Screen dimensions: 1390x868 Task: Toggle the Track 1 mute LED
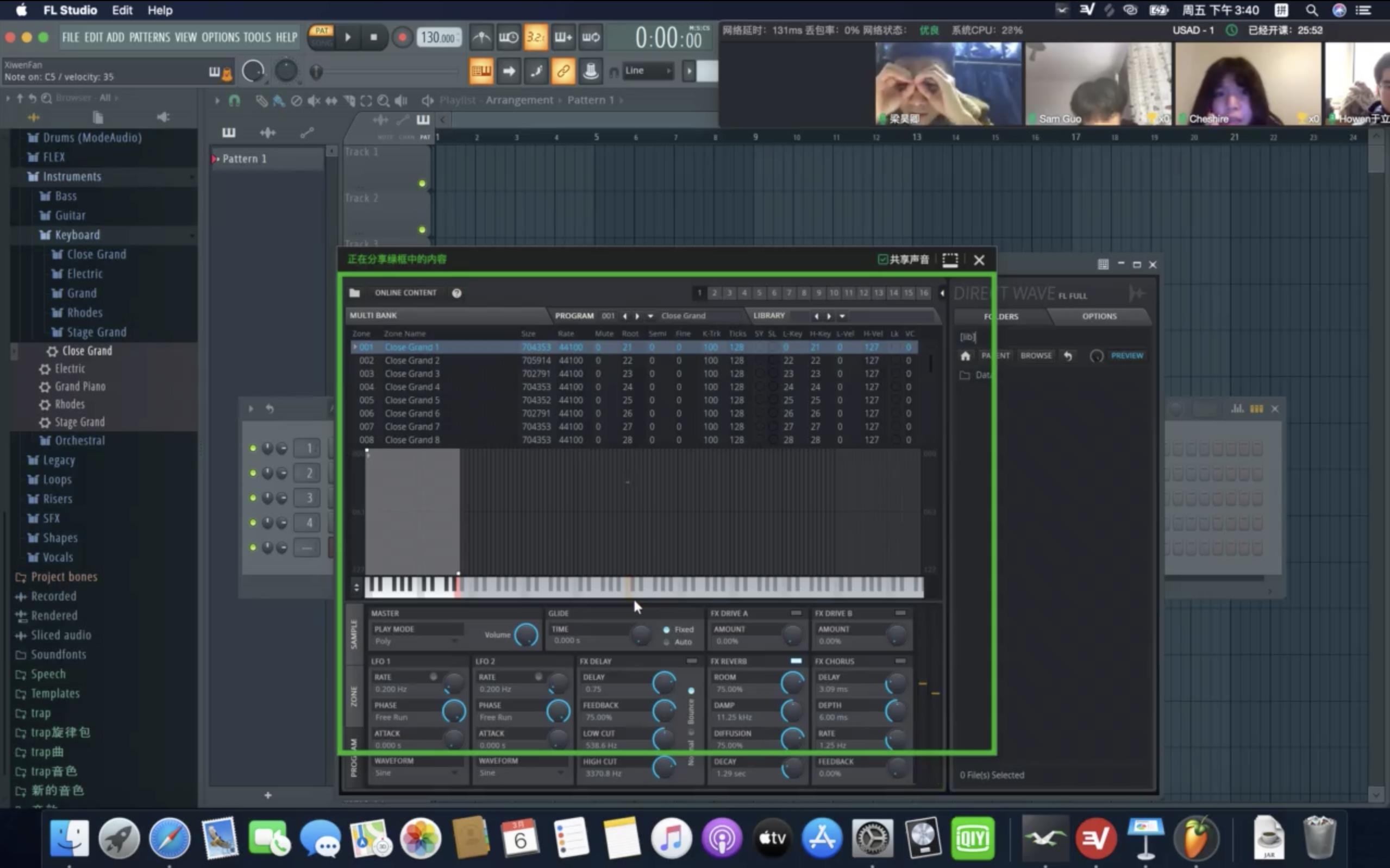422,184
